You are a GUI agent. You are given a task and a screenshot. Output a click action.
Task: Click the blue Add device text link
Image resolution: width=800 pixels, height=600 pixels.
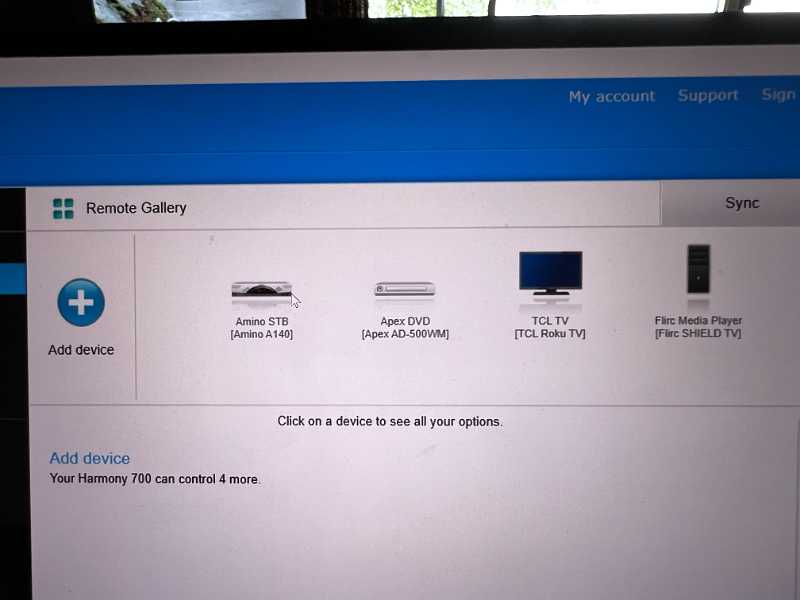(x=90, y=458)
